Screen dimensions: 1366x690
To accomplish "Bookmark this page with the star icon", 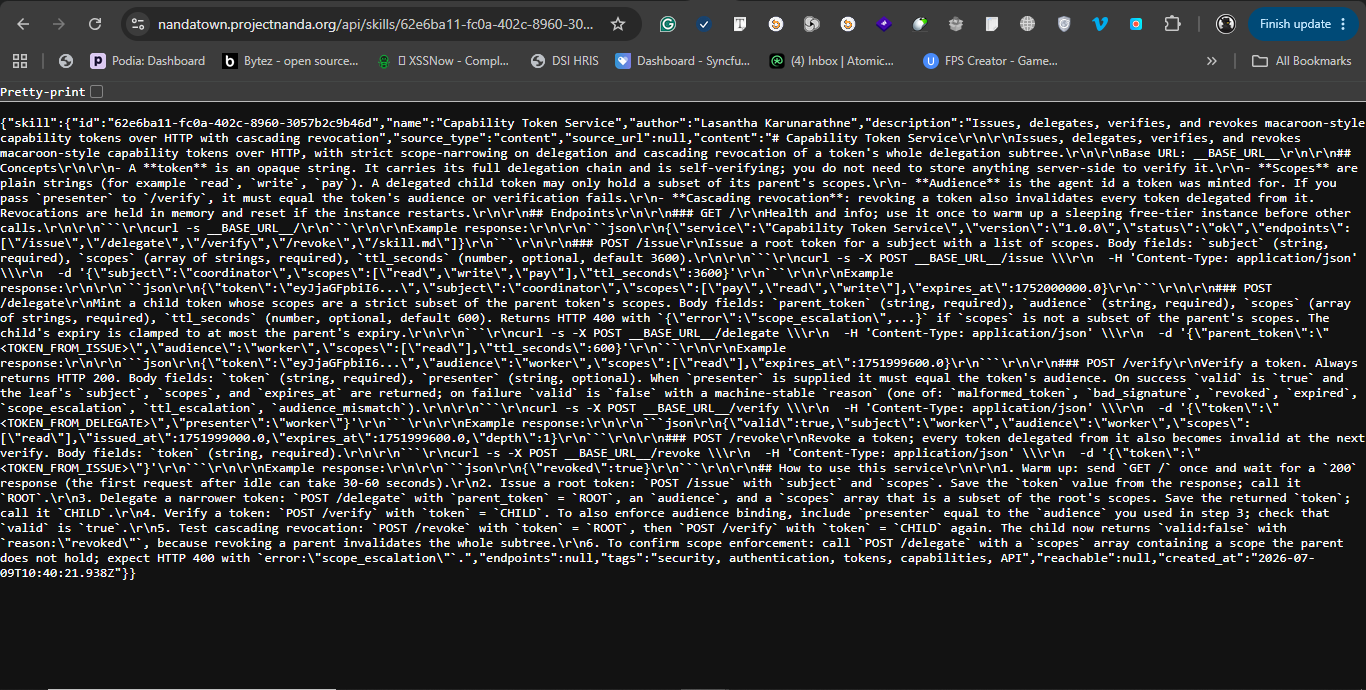I will pos(618,24).
